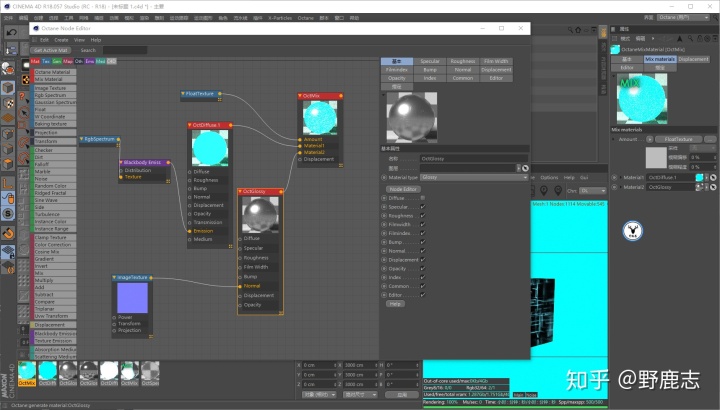Uncheck the Filmwidth checkbox

422,224
